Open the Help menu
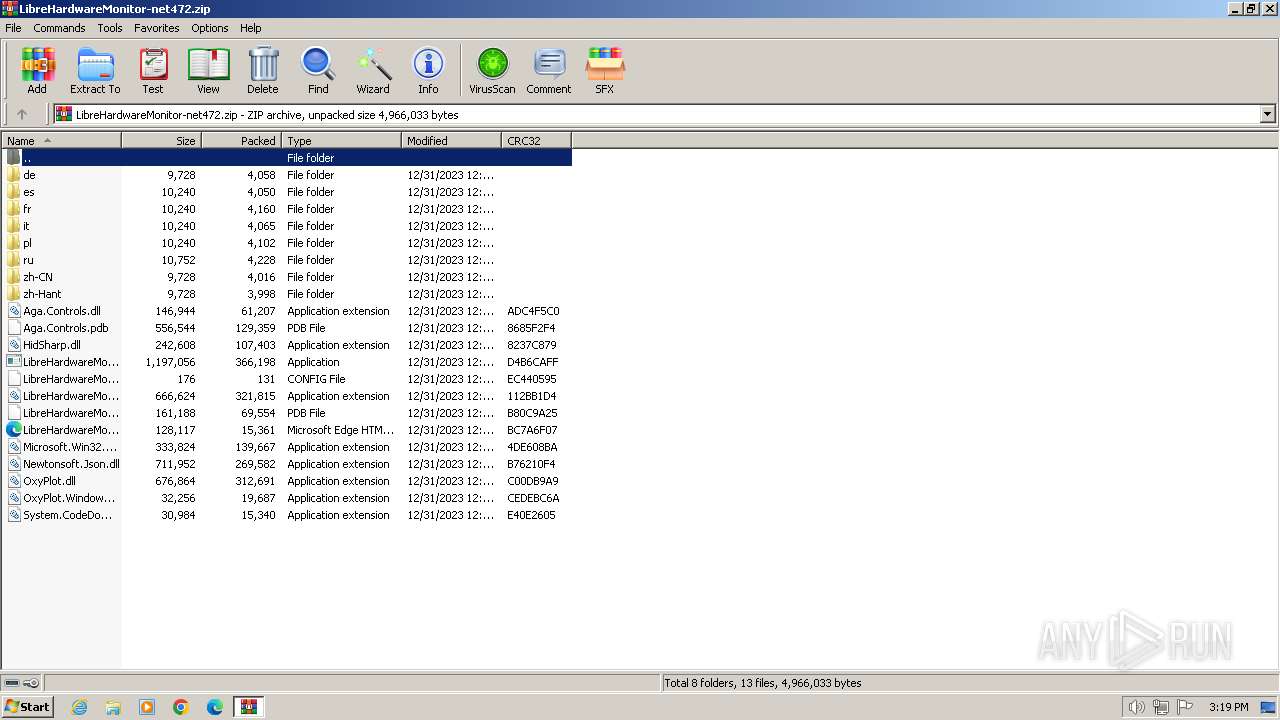1280x720 pixels. click(251, 28)
